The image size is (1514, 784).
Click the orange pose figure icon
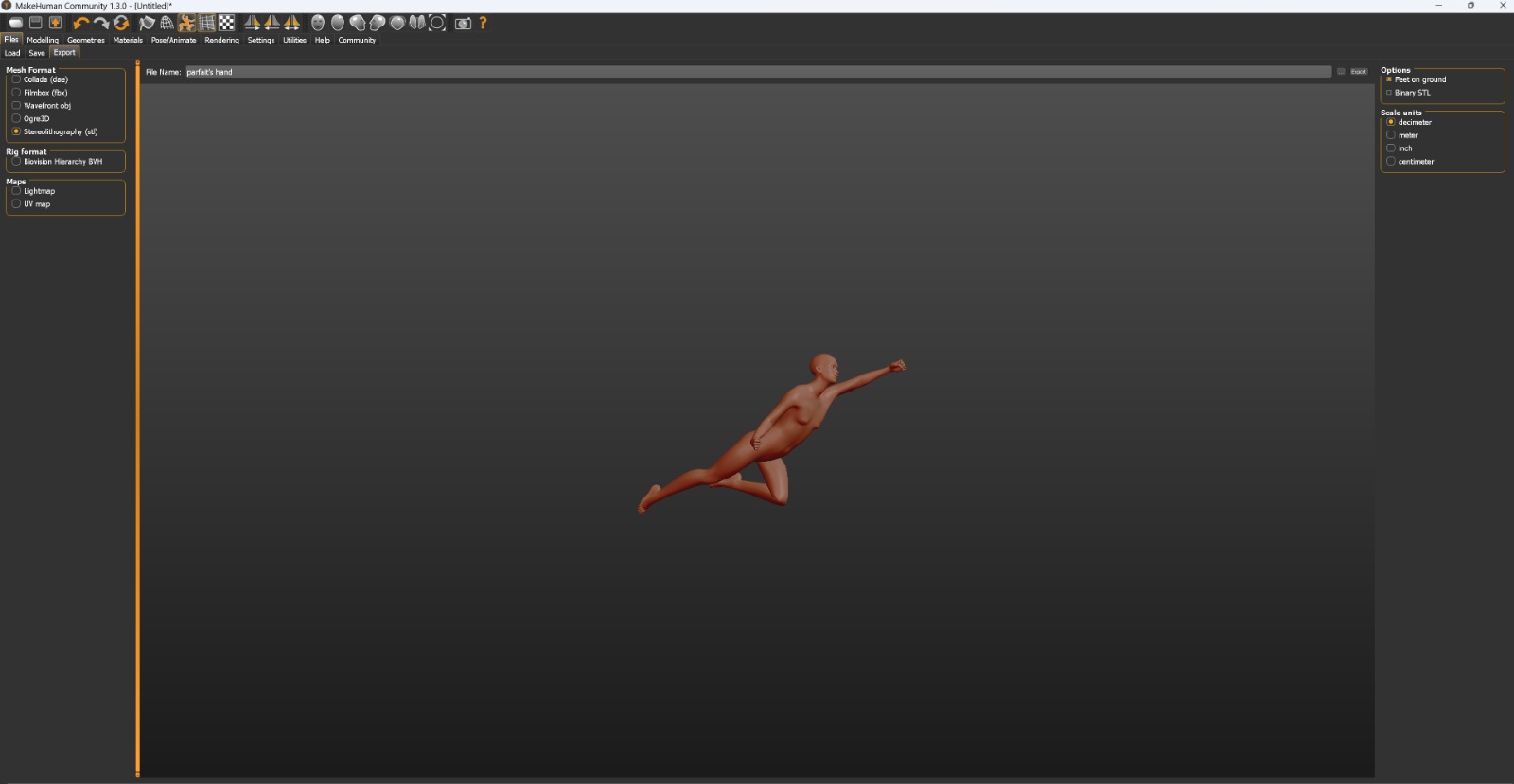[187, 23]
